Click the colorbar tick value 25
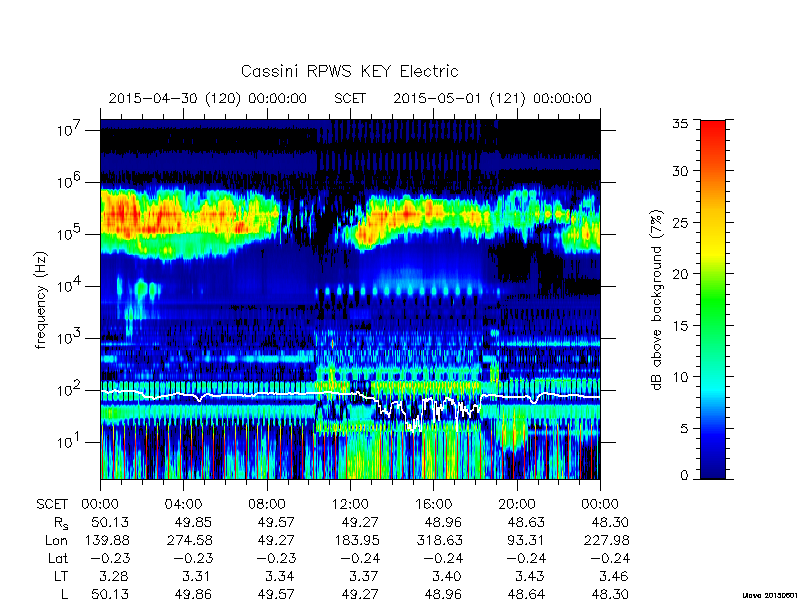 681,222
